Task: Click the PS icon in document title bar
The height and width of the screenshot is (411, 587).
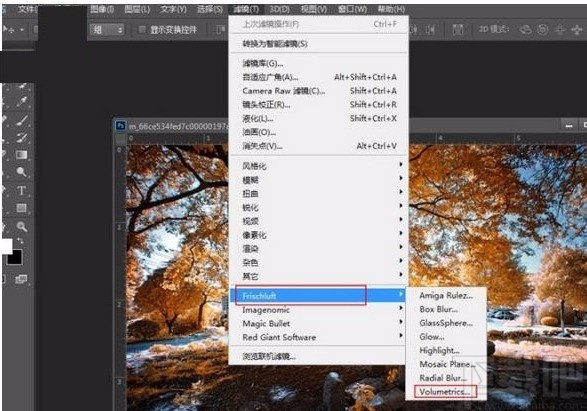Action: (120, 126)
